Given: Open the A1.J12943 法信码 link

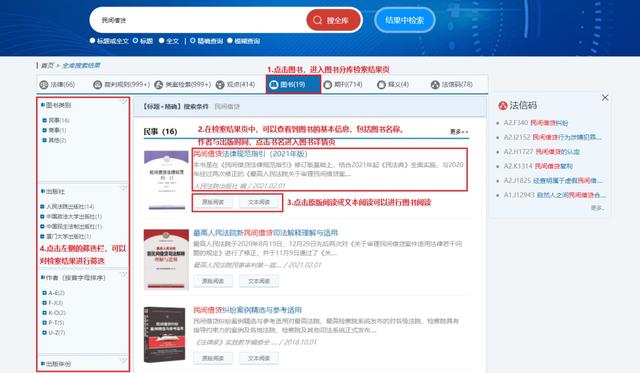Looking at the screenshot, I should (554, 195).
